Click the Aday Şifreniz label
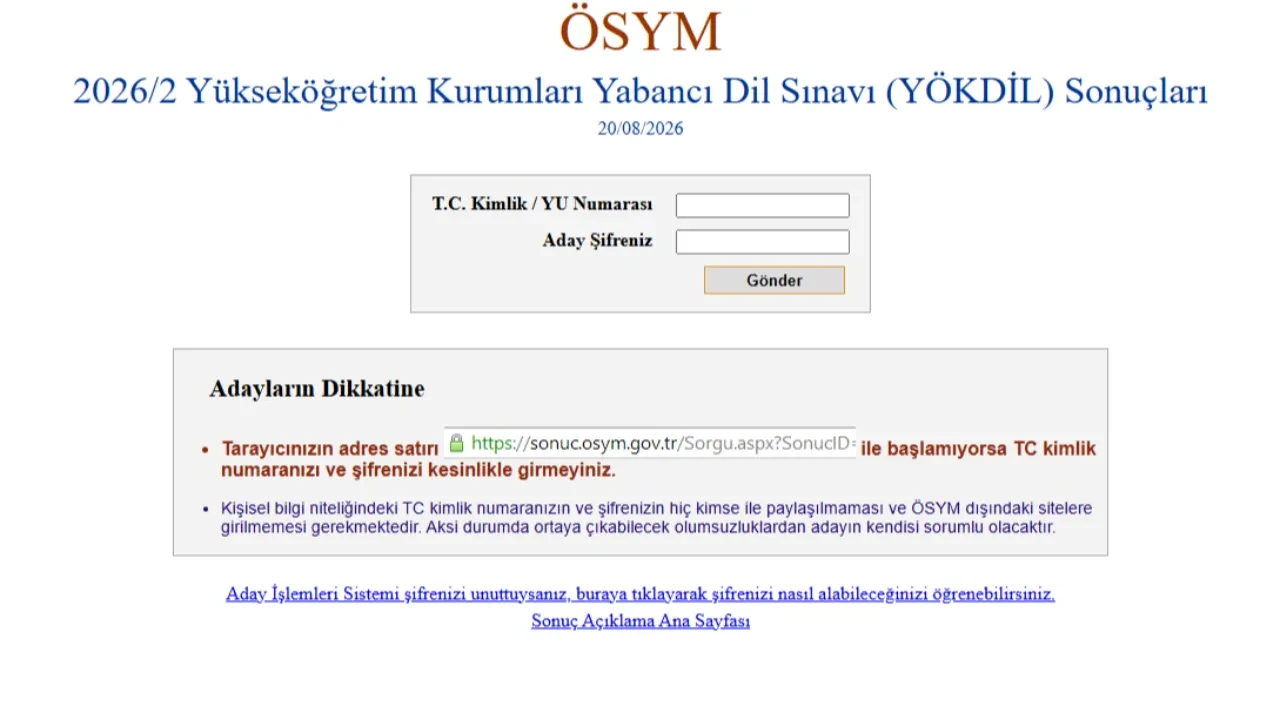 (x=597, y=241)
